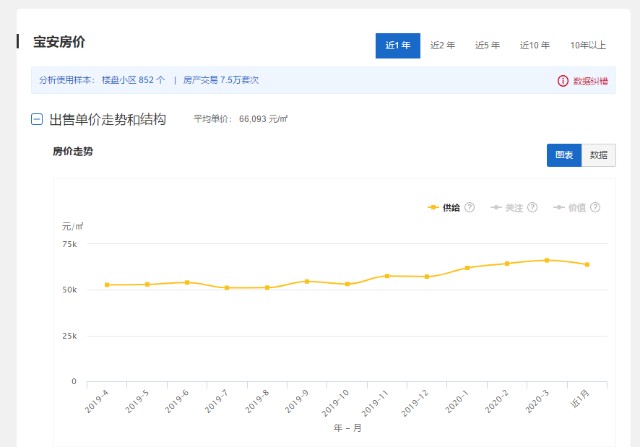
Task: Switch to the 数据 table view
Action: tap(598, 155)
